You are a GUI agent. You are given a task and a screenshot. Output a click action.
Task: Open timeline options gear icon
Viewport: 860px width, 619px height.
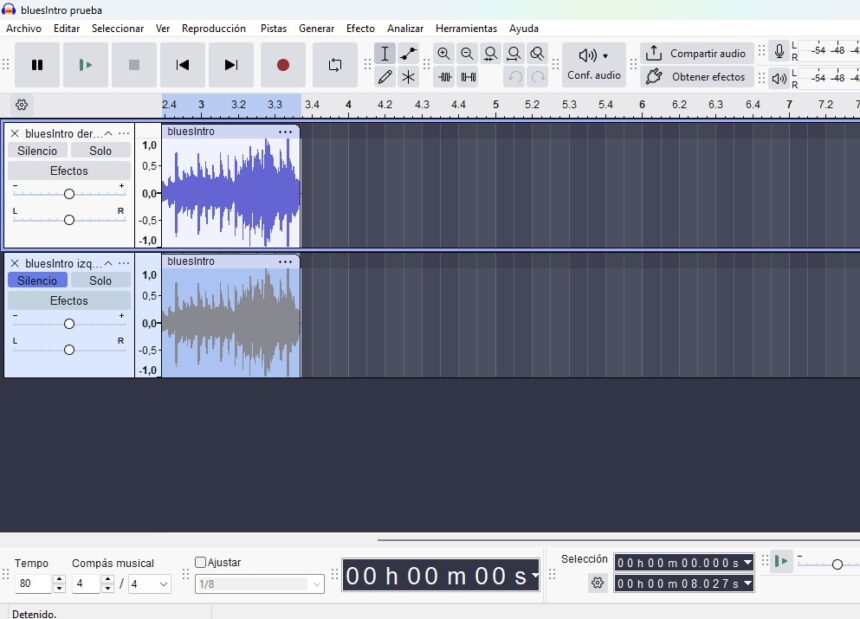click(x=22, y=104)
